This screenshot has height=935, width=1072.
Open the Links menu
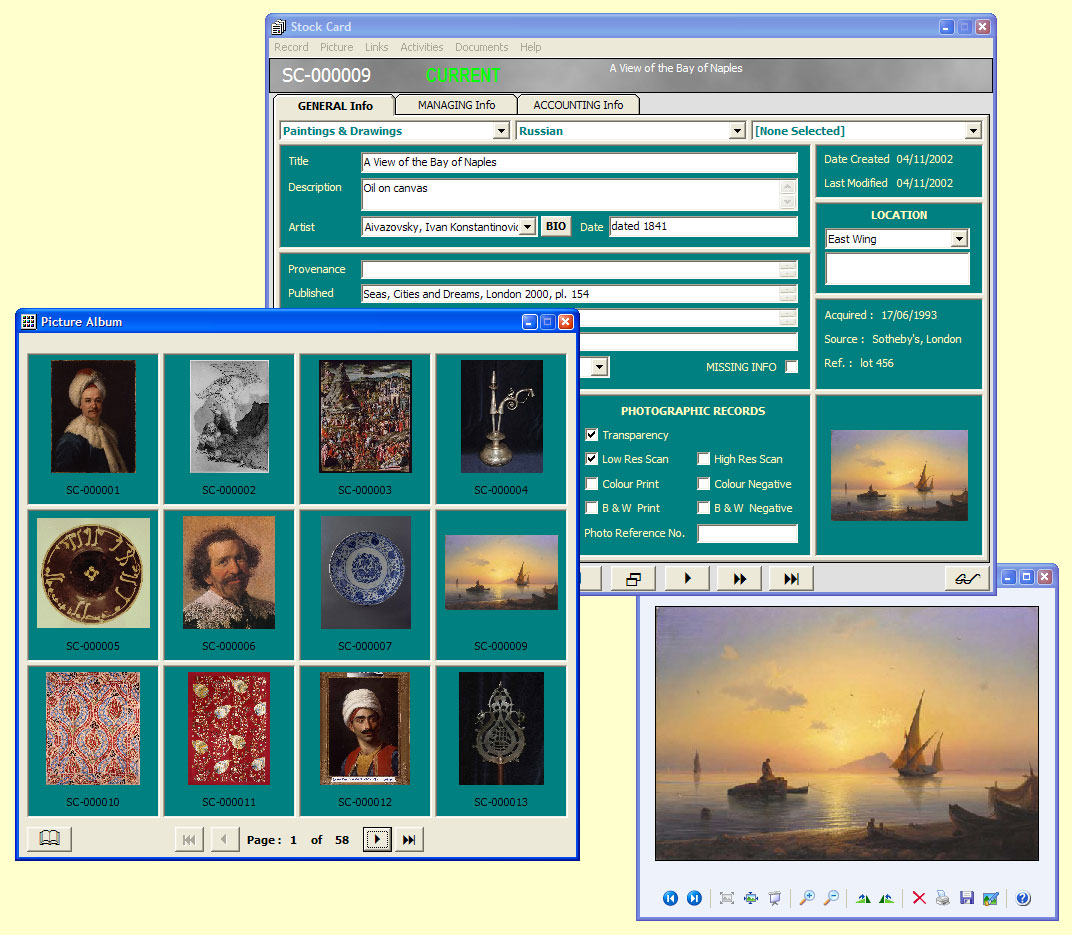point(376,47)
